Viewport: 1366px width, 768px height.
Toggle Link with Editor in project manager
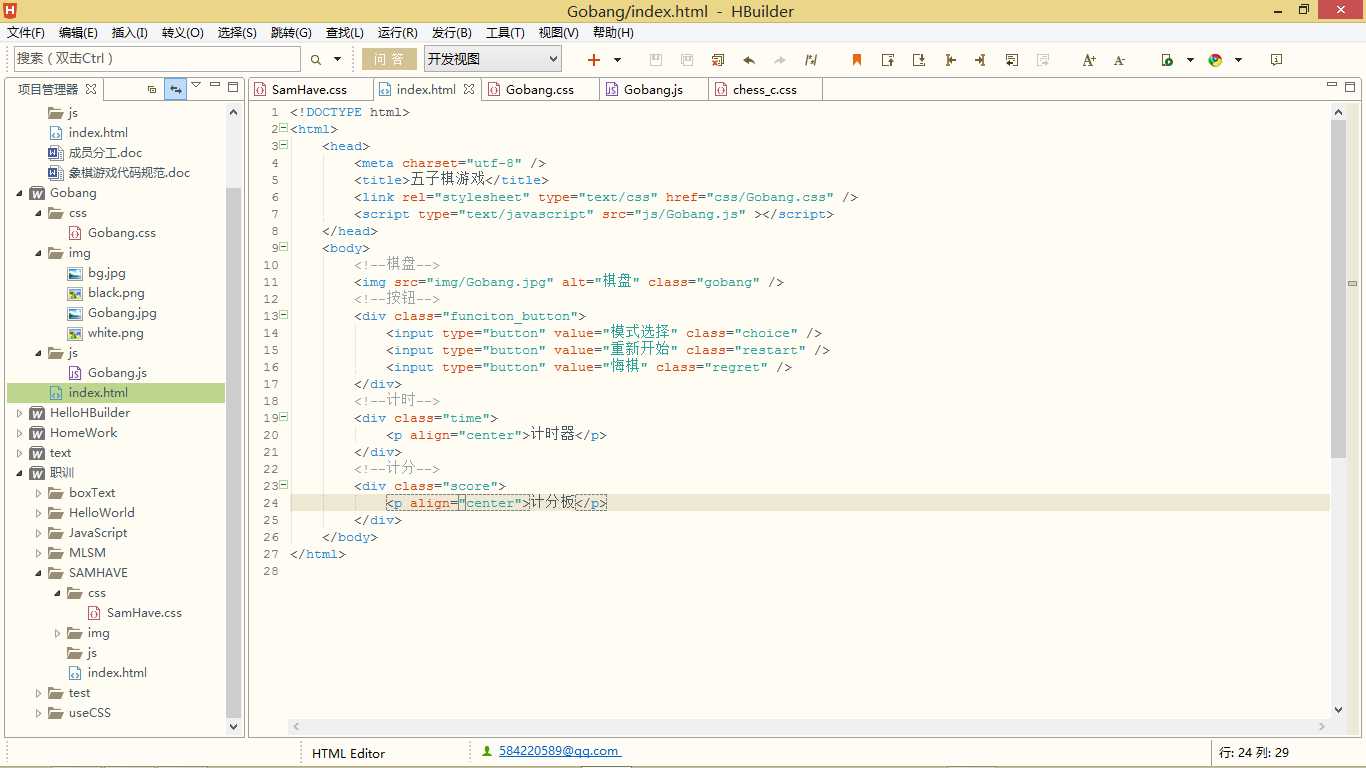point(176,89)
